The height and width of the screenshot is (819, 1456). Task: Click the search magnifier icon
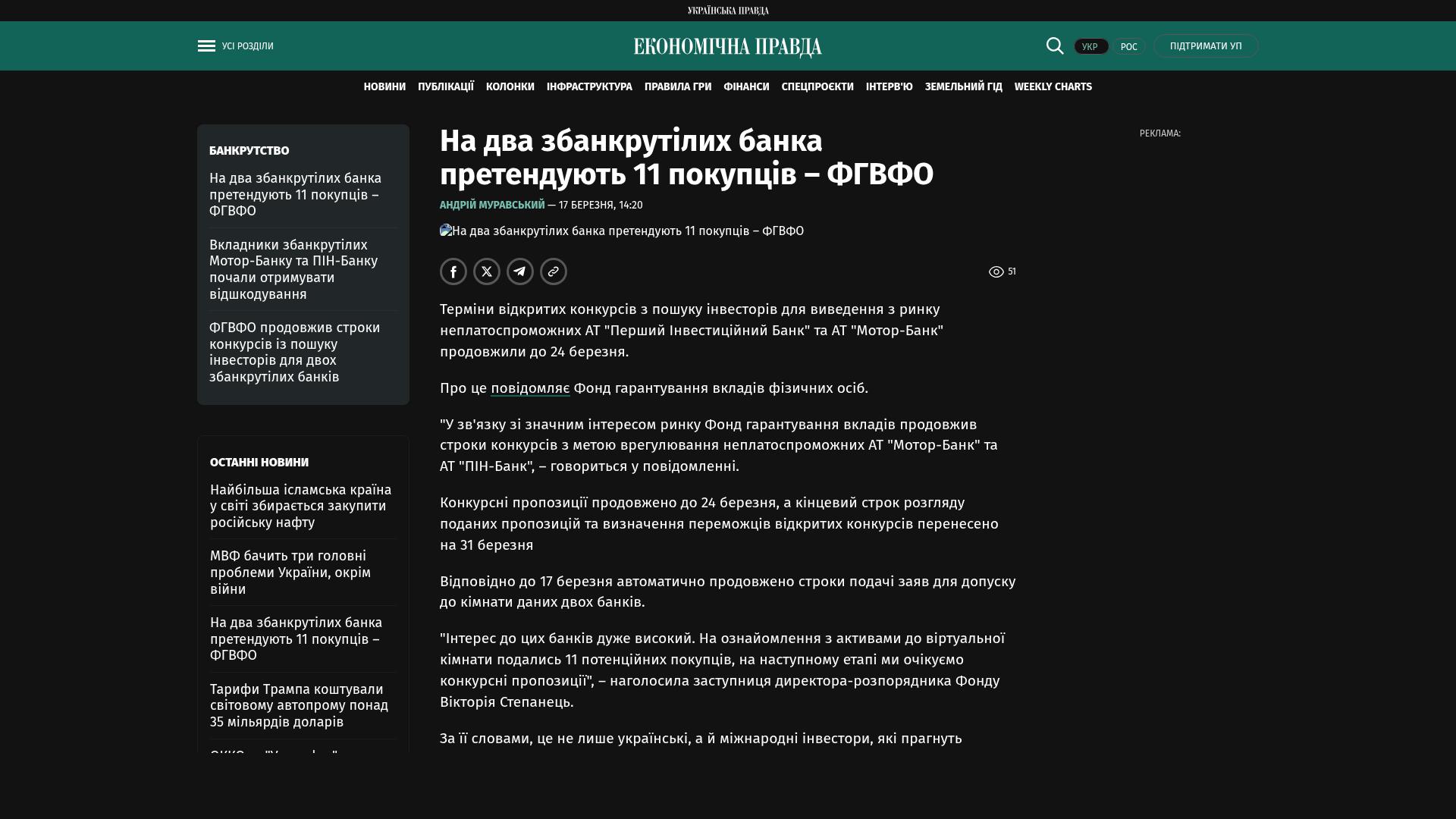[x=1055, y=46]
